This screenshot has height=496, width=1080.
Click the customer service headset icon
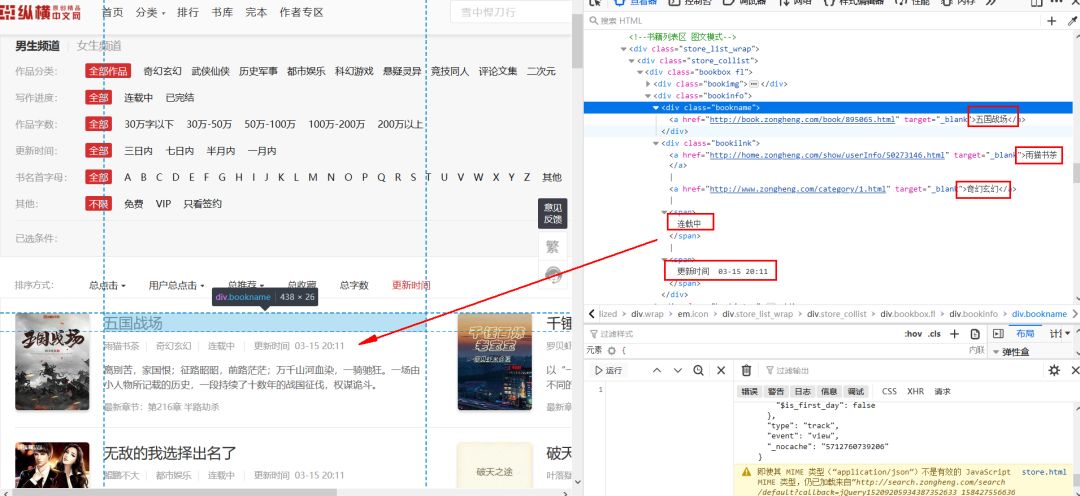(x=553, y=276)
